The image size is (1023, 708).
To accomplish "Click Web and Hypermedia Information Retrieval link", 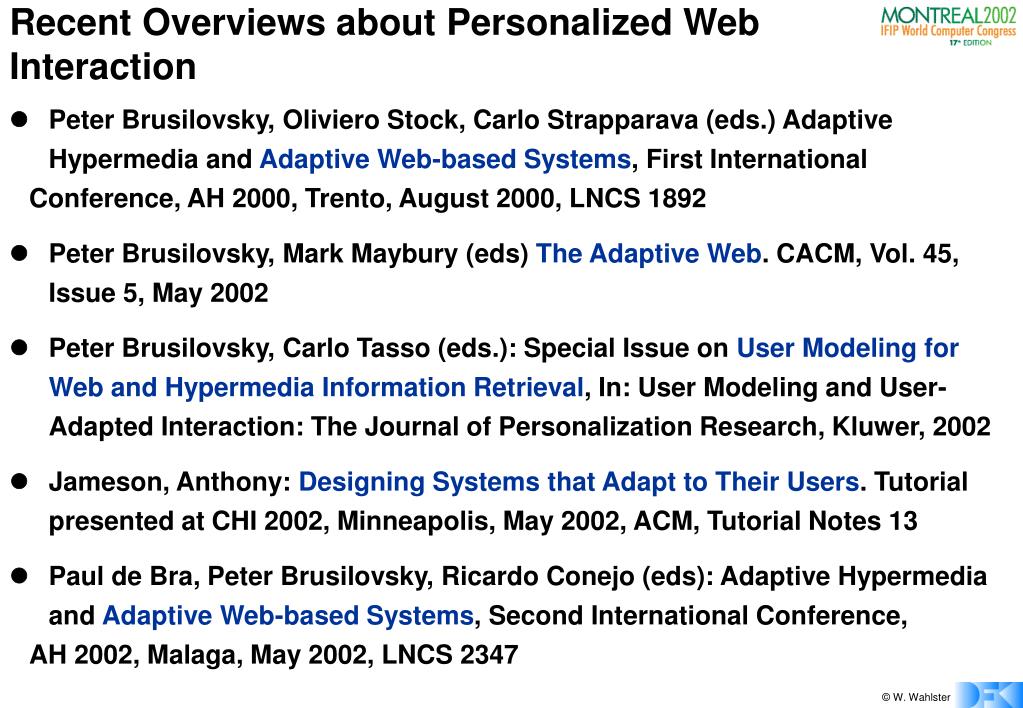I will click(x=316, y=388).
